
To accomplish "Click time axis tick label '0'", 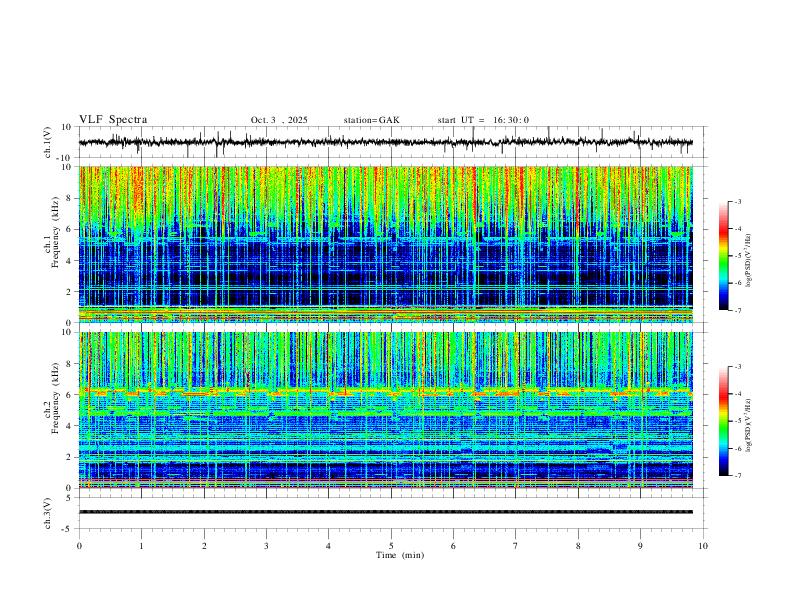I will pyautogui.click(x=79, y=546).
